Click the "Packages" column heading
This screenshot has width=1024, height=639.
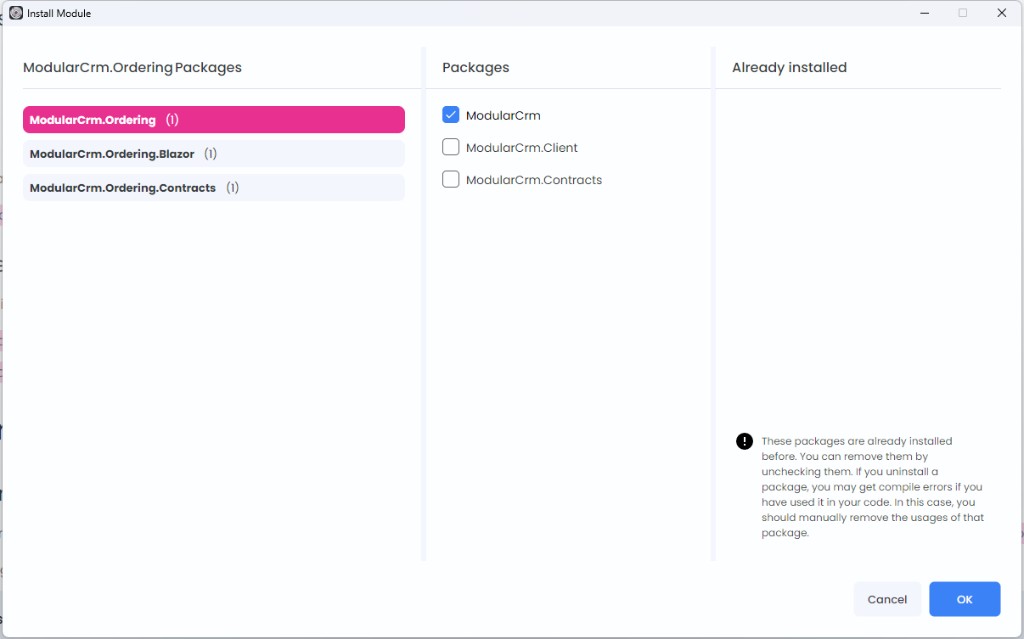pyautogui.click(x=475, y=67)
